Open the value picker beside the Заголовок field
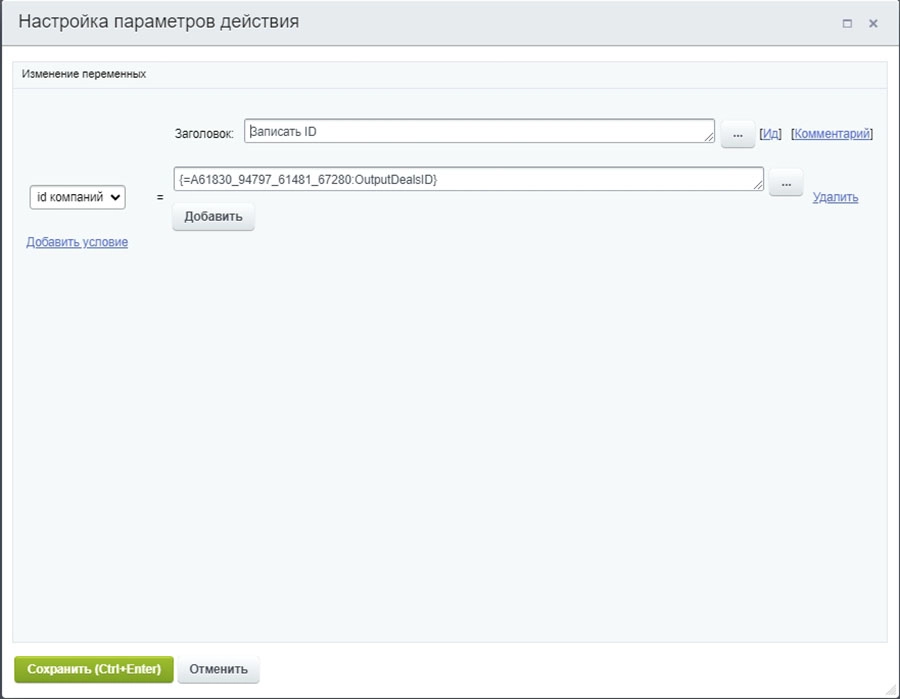The height and width of the screenshot is (699, 900). click(737, 133)
